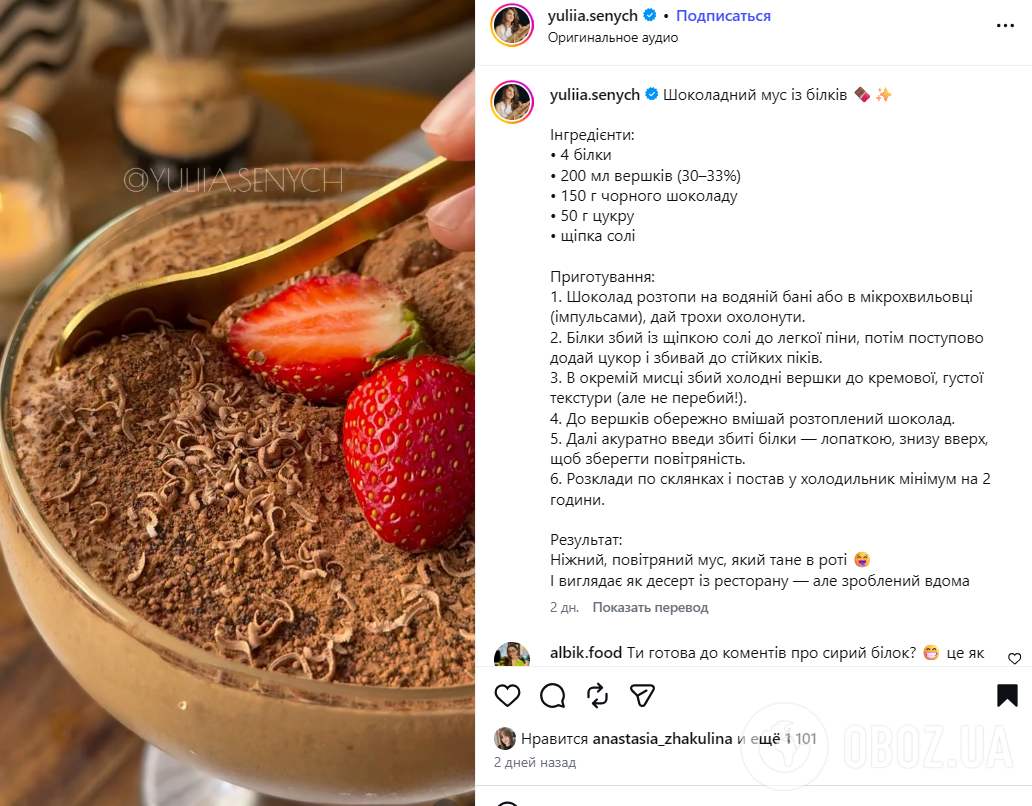
Task: Toggle the bookmark save icon
Action: click(x=1007, y=695)
